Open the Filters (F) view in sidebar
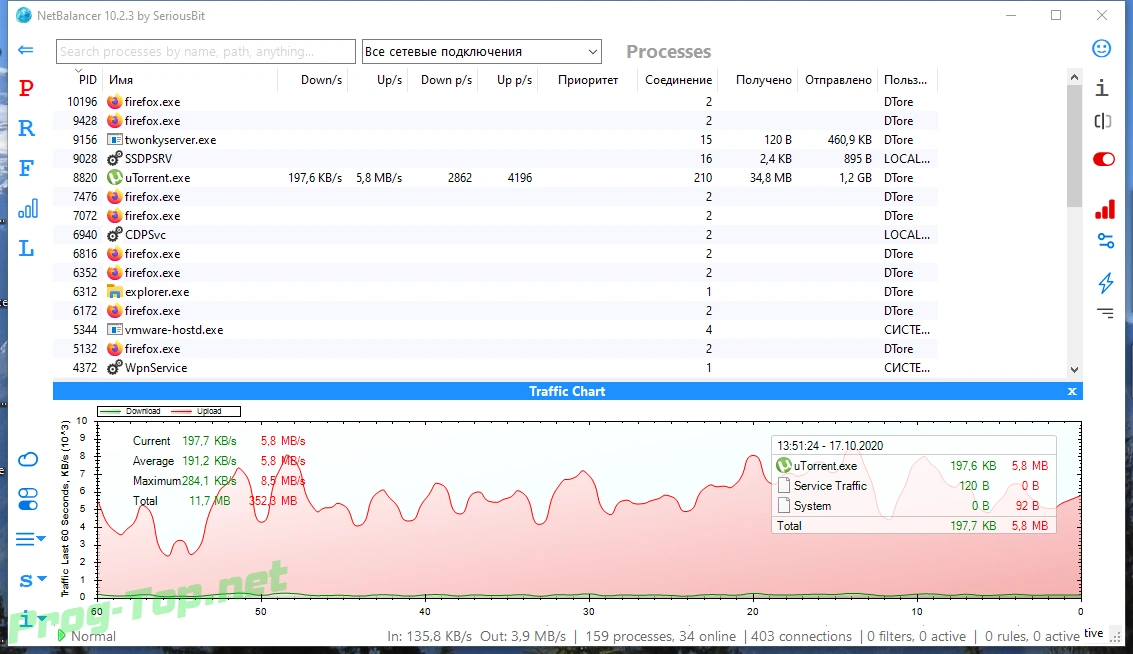 coord(26,168)
